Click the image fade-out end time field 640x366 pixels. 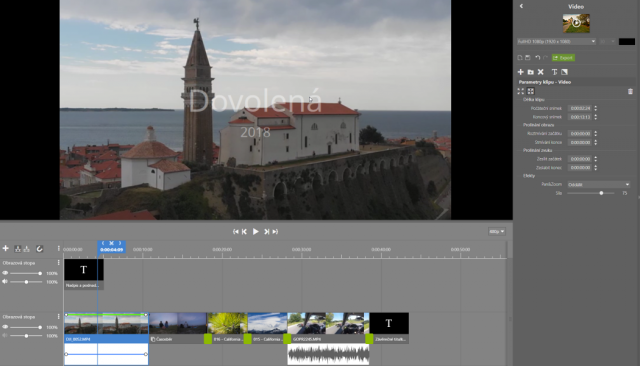tap(580, 142)
